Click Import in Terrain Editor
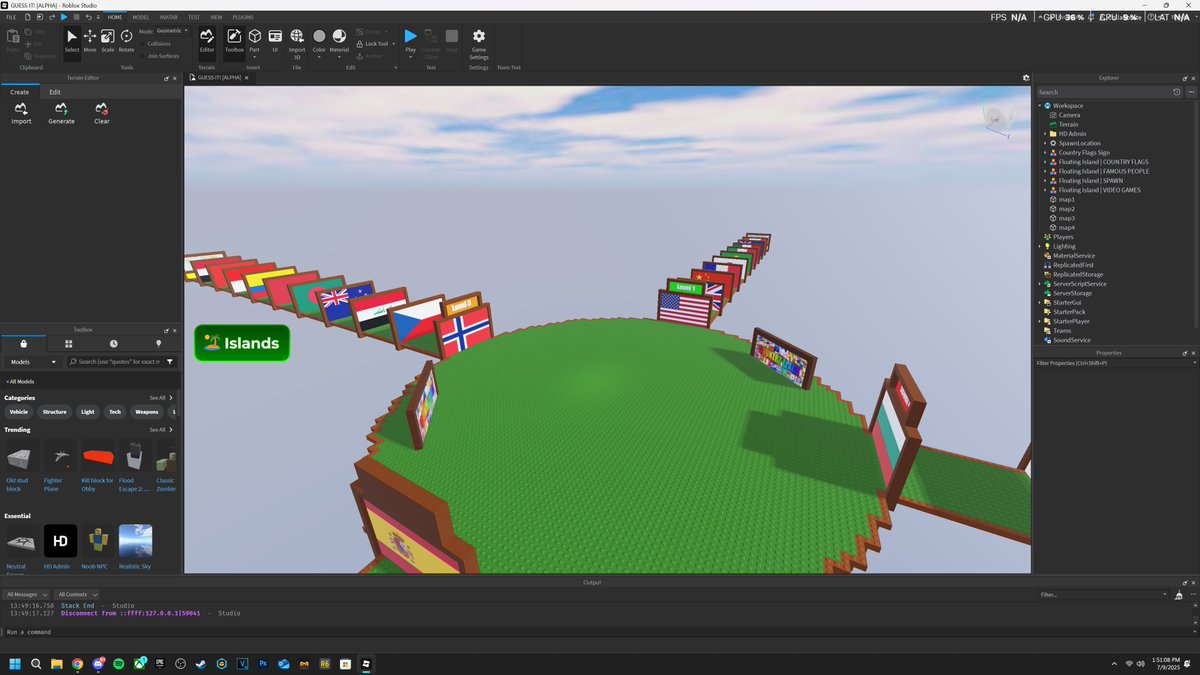The height and width of the screenshot is (675, 1200). coord(21,113)
